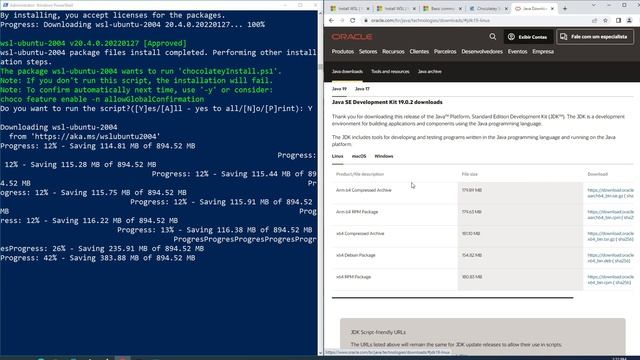This screenshot has height=360, width=640.
Task: Open the Parceiros menu
Action: 445,52
